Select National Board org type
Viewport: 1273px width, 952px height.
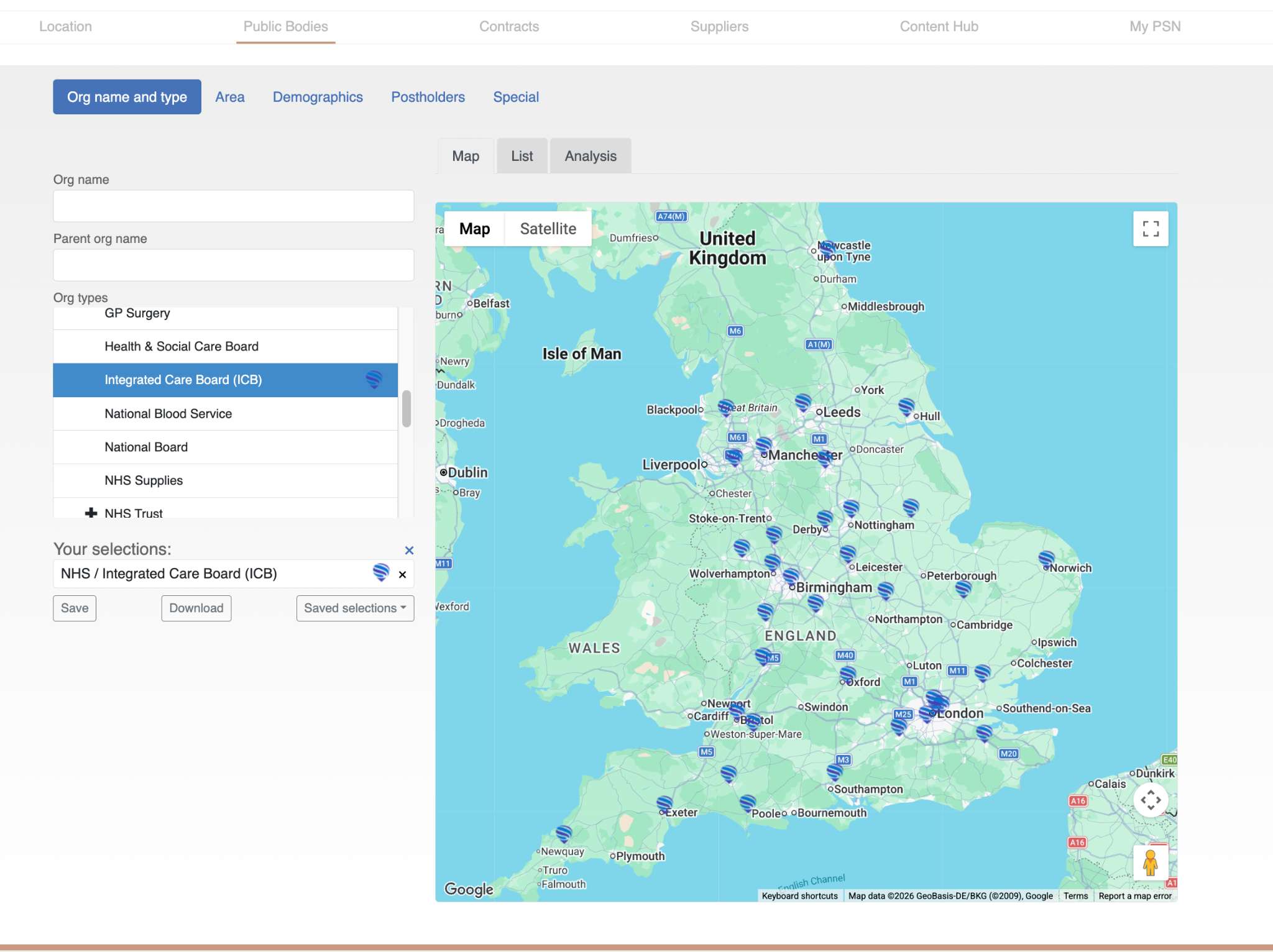(x=225, y=447)
